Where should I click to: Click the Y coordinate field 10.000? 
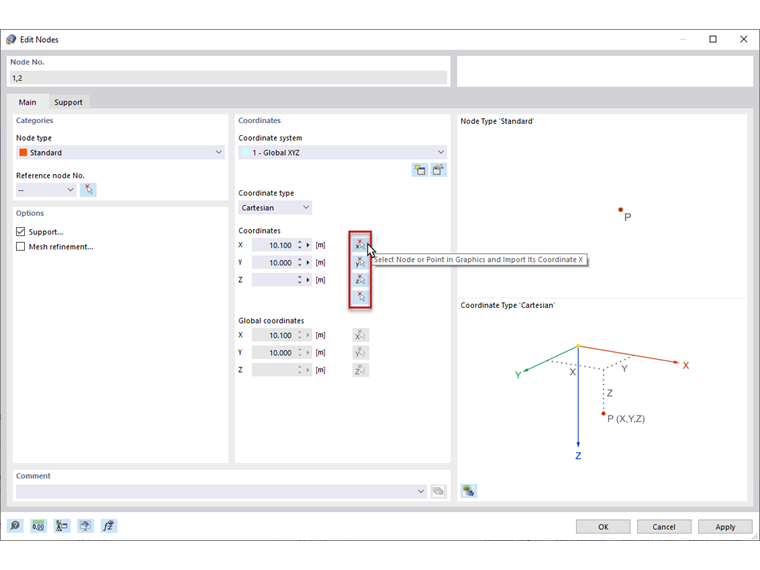[x=274, y=263]
